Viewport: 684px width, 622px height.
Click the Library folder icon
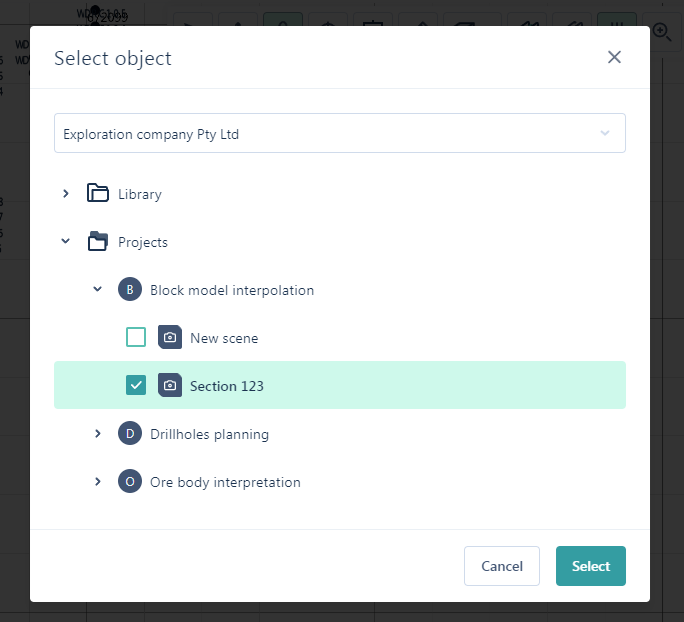click(x=97, y=194)
